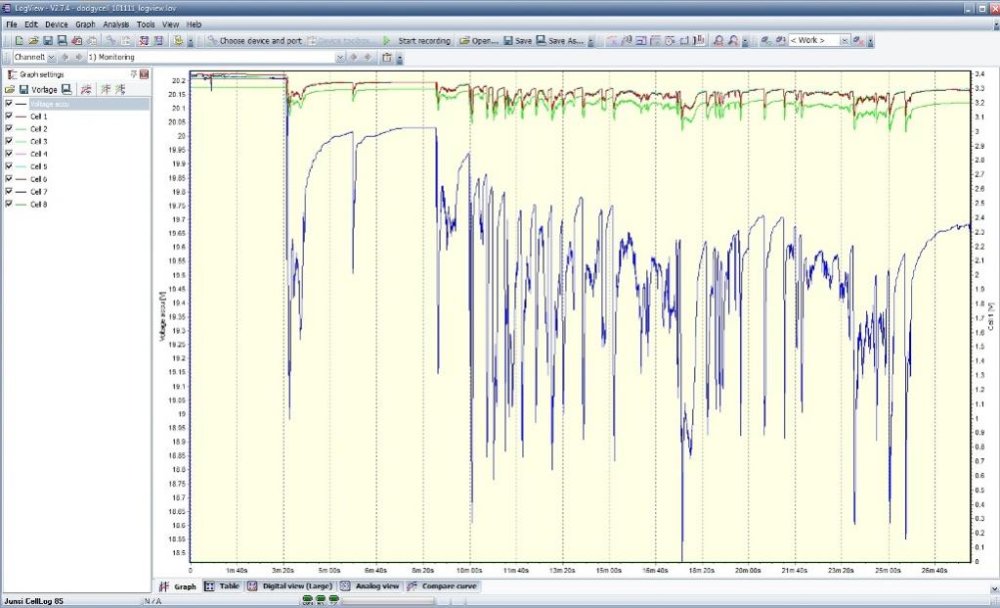
Task: Click the green Start recording play icon
Action: coord(387,41)
